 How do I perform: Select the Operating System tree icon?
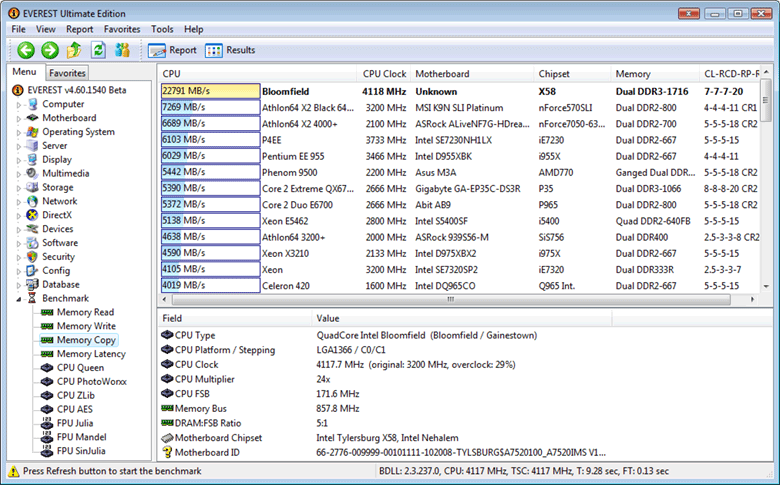pyautogui.click(x=32, y=132)
